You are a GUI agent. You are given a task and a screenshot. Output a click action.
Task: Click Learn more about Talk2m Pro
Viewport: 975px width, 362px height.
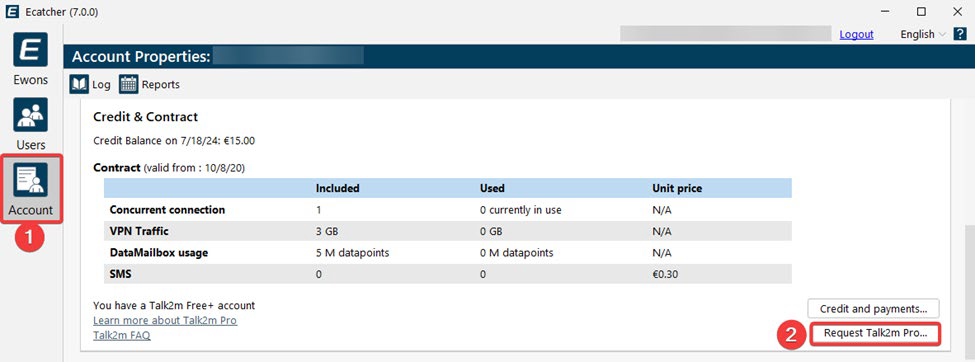165,321
